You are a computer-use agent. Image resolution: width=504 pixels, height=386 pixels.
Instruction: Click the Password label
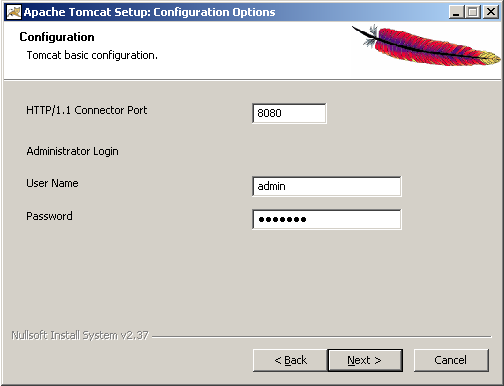(49, 216)
